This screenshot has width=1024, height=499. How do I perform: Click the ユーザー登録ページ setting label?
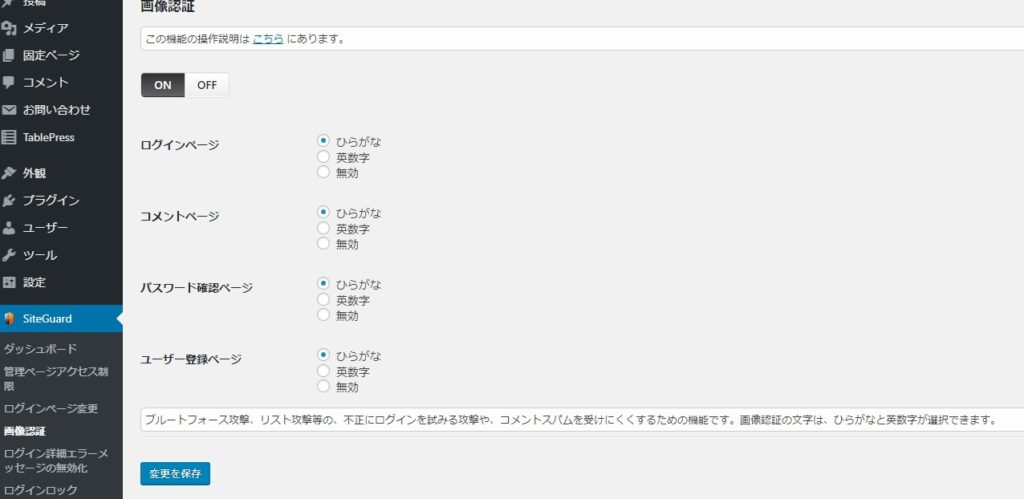191,359
